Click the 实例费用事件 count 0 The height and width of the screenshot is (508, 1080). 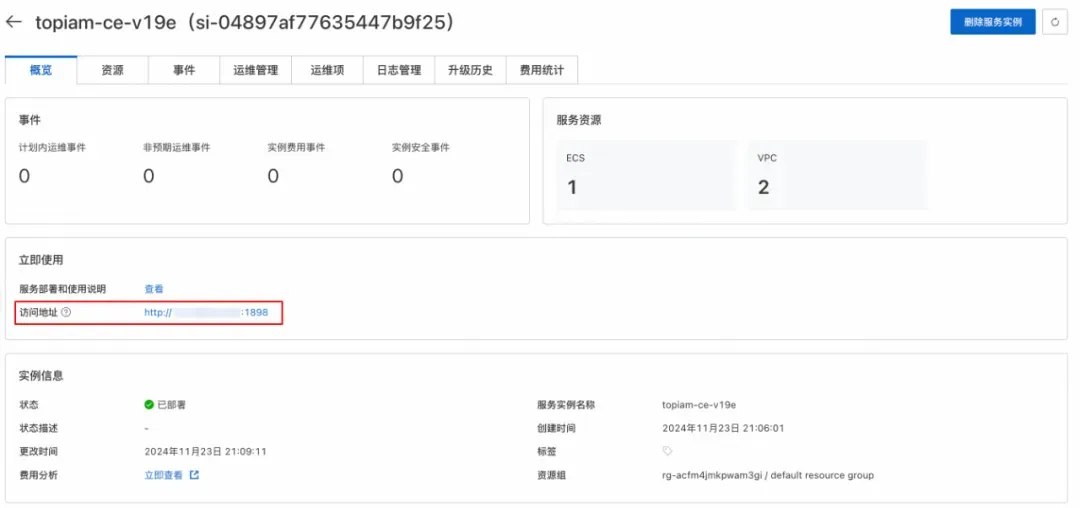pyautogui.click(x=273, y=177)
